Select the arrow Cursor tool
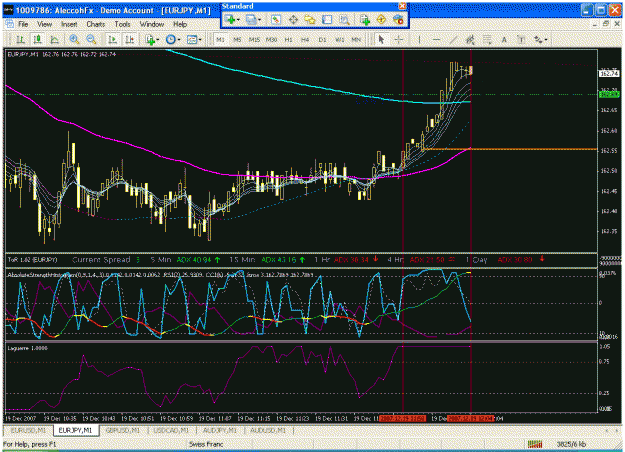This screenshot has width=625, height=452. (x=381, y=39)
